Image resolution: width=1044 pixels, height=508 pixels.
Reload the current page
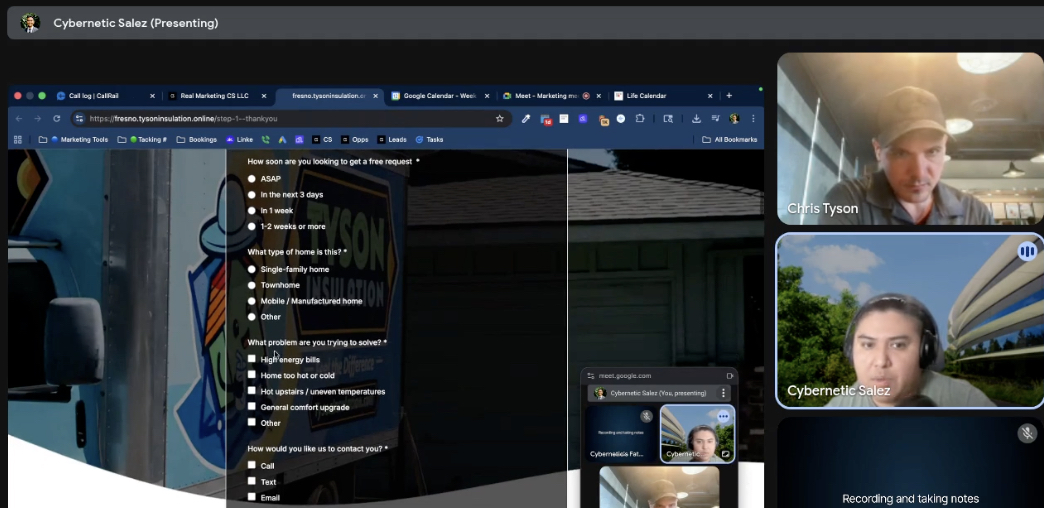pyautogui.click(x=57, y=119)
